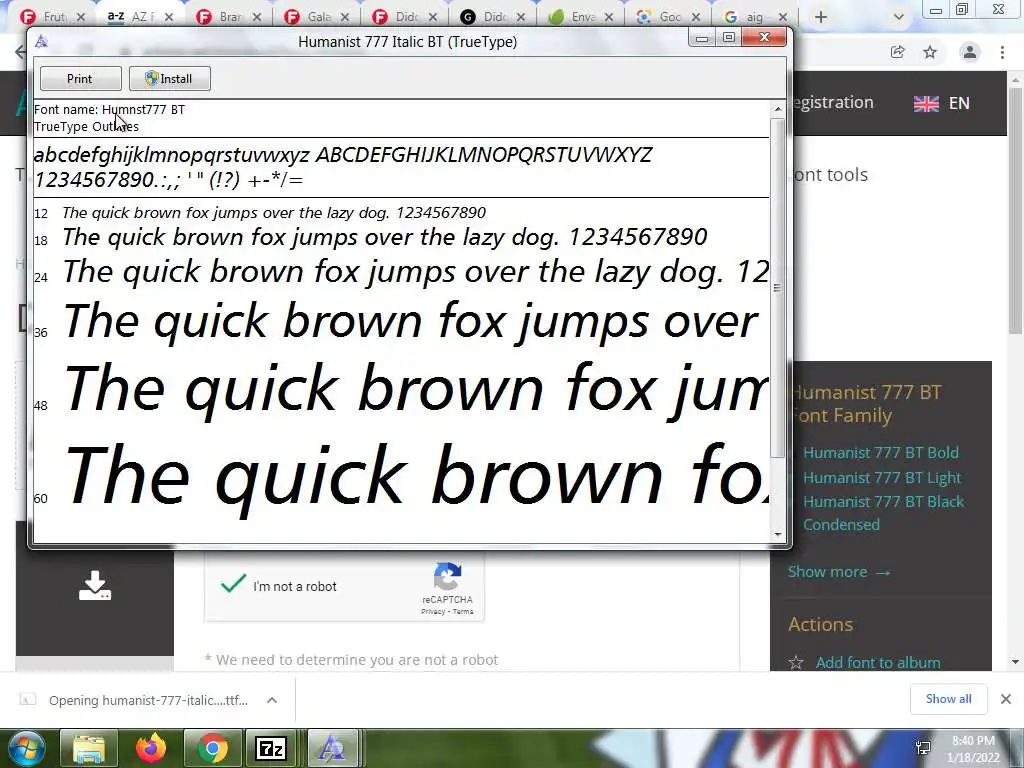The image size is (1024, 768).
Task: Click Show all downloads button
Action: [948, 699]
